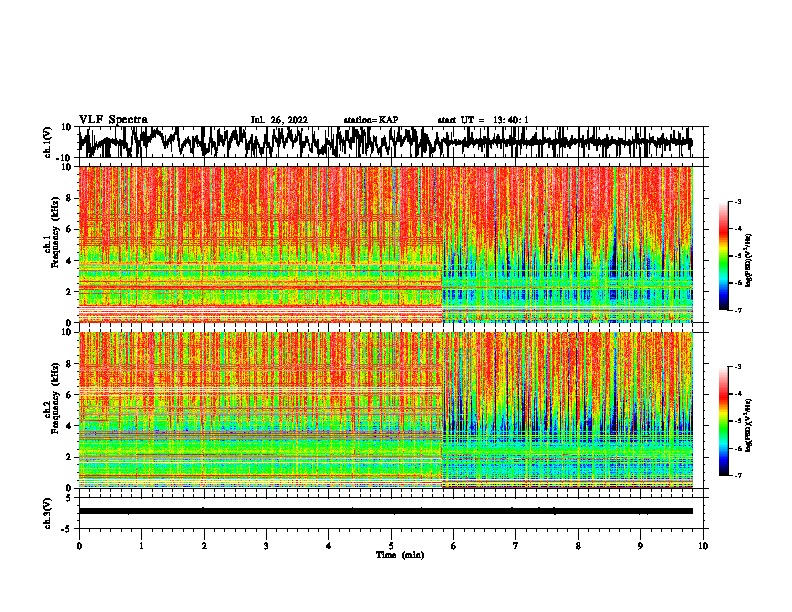Click the log(PSD) label beside ch.2 color scale
This screenshot has height=612, width=792.
click(x=749, y=424)
